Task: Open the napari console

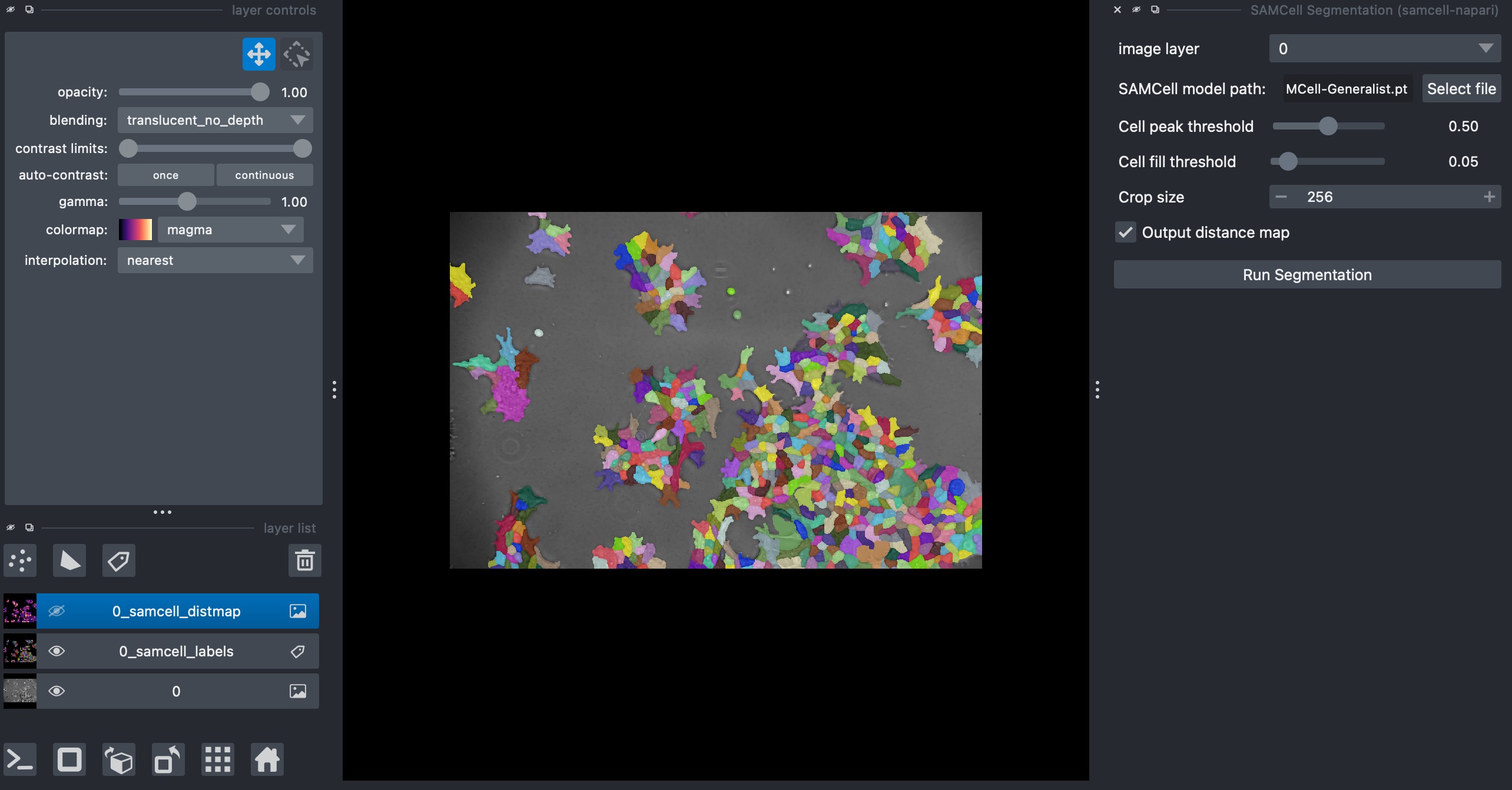Action: coord(21,759)
